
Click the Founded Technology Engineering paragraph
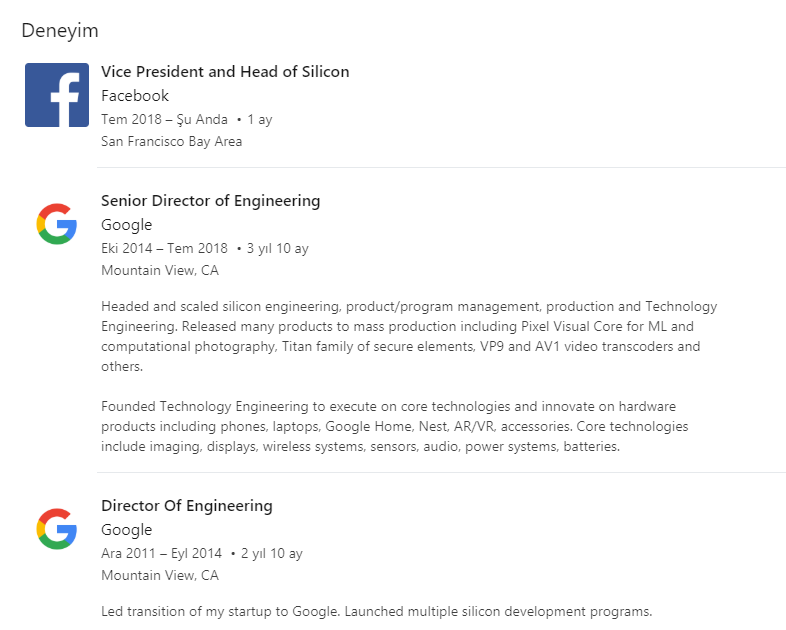click(x=395, y=426)
